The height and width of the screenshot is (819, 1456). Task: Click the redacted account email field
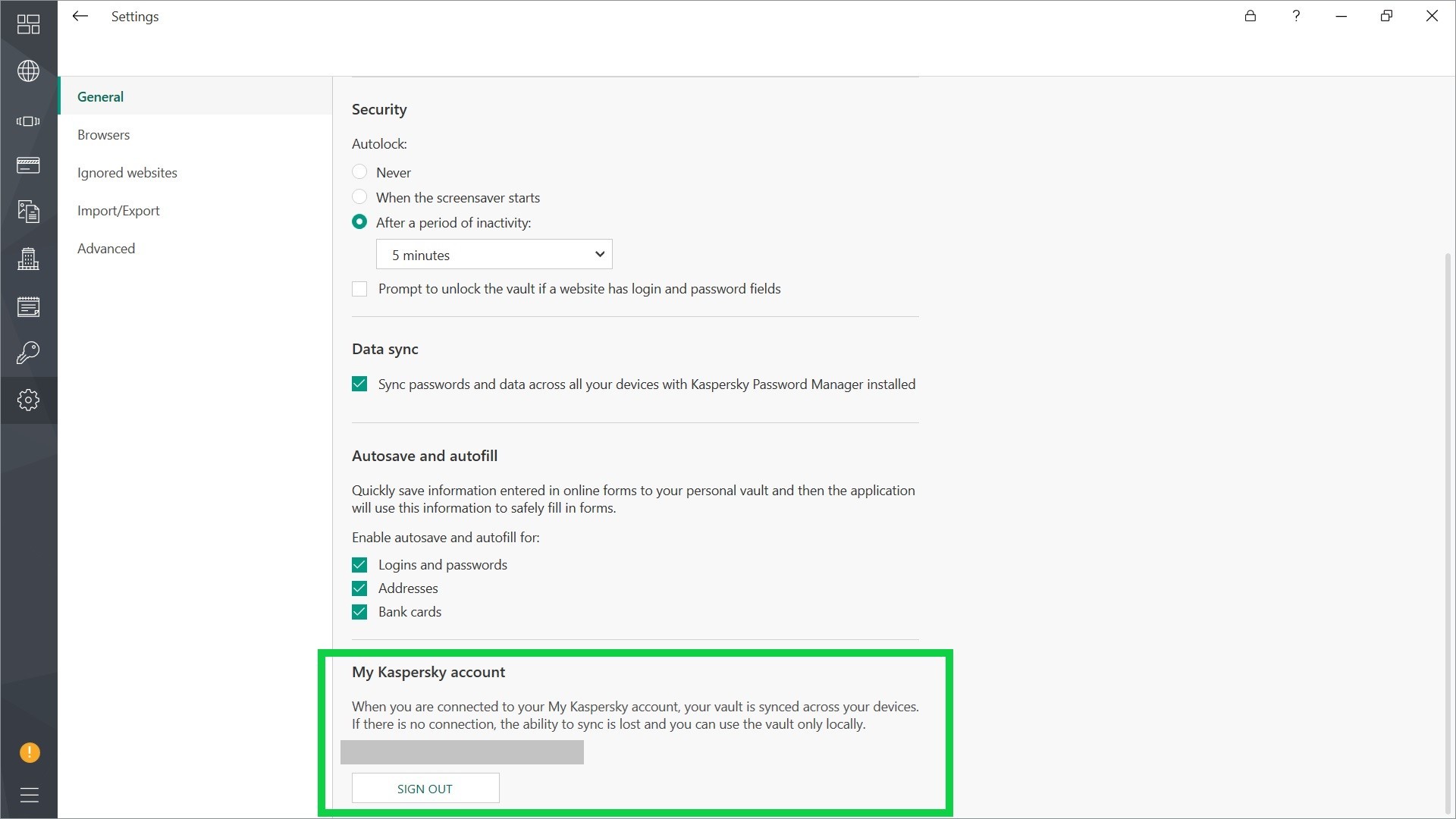462,752
